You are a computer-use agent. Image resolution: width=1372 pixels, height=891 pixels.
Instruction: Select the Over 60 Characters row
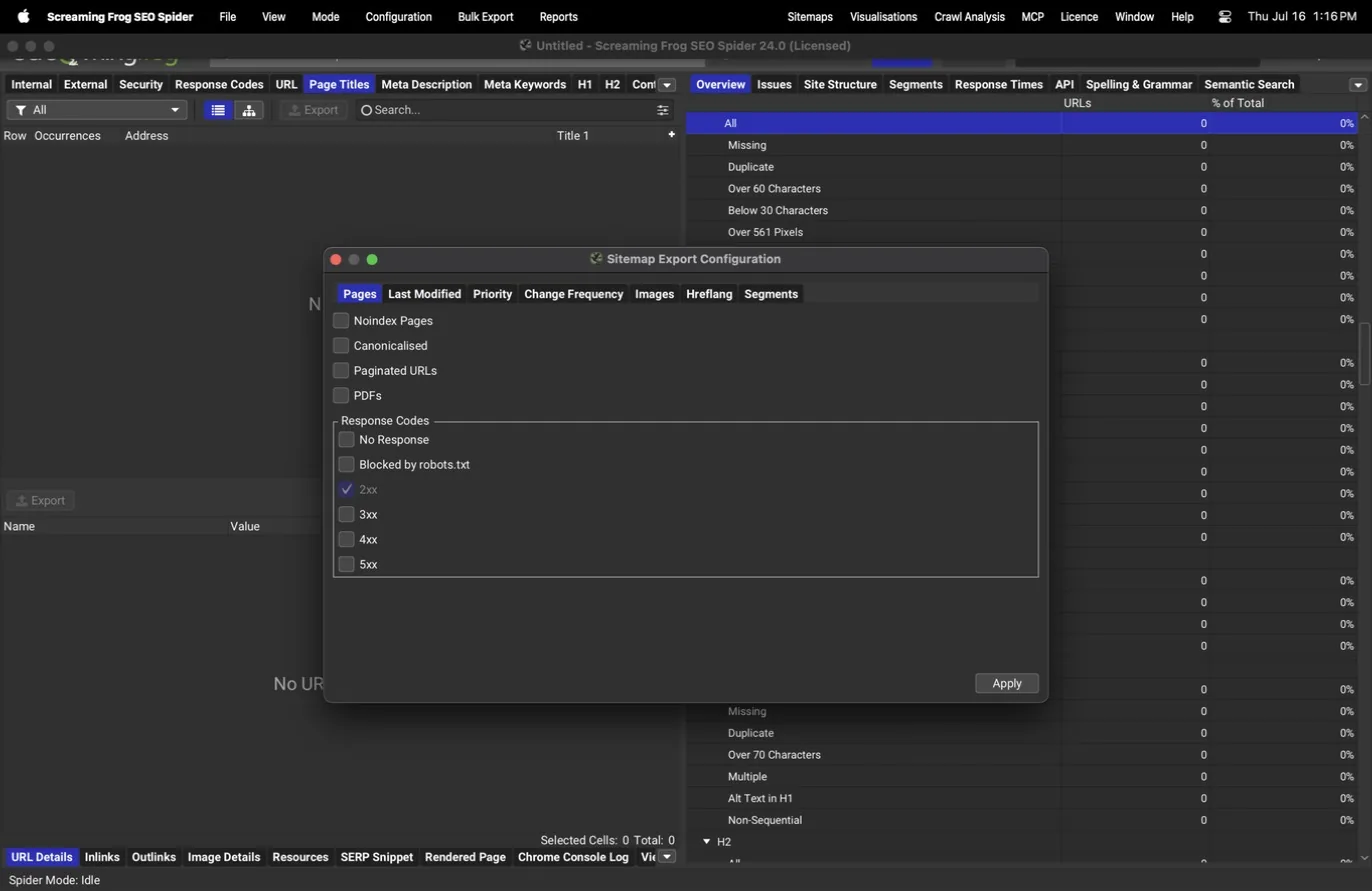1021,189
